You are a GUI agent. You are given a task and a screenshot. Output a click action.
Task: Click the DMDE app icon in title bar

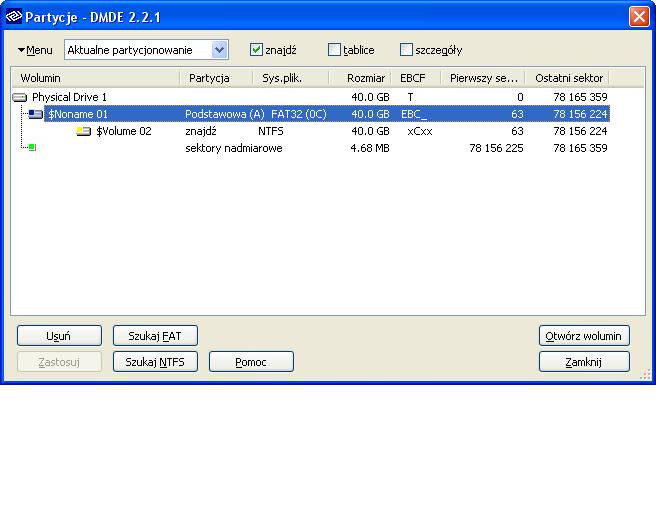click(x=13, y=17)
